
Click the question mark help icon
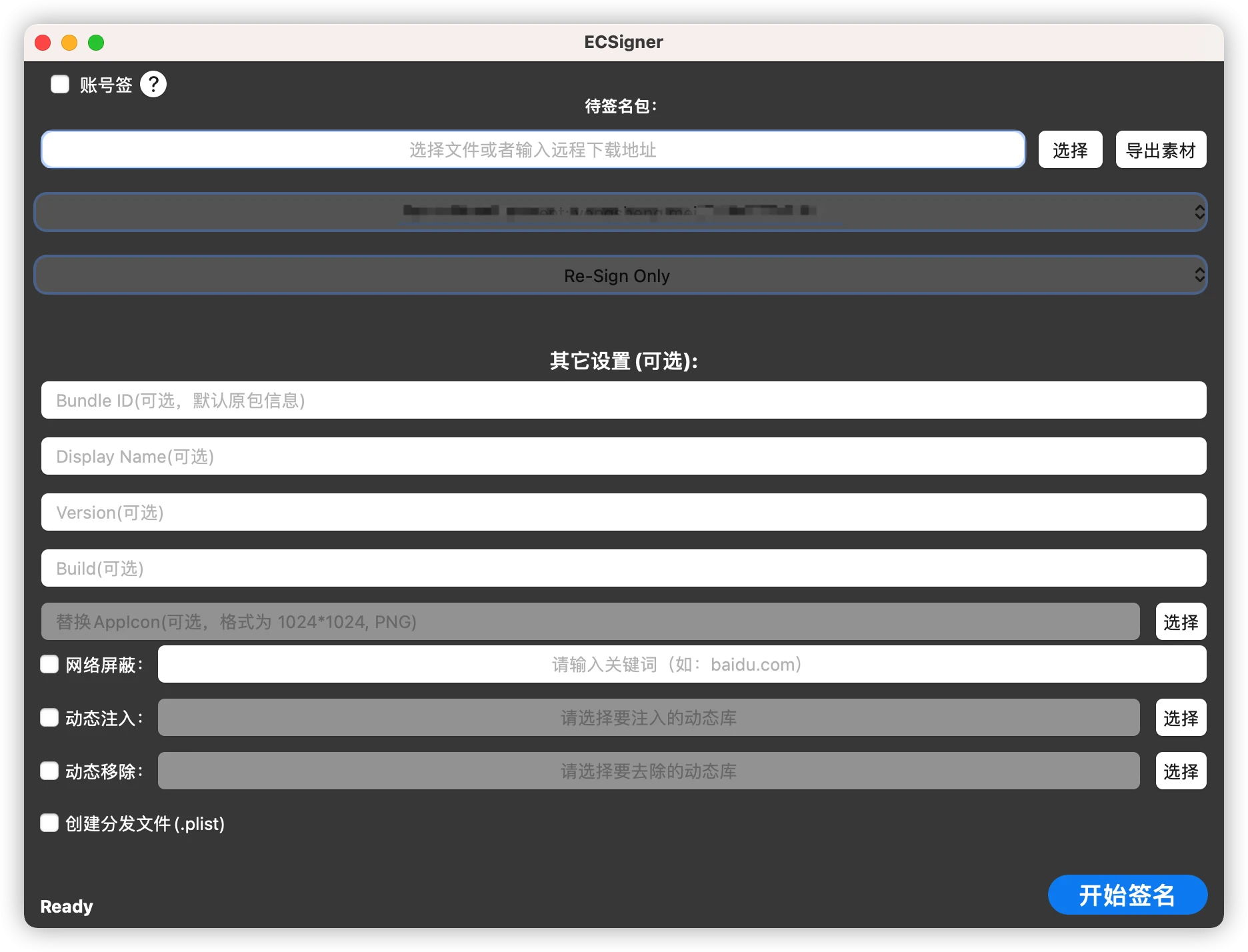pyautogui.click(x=153, y=85)
